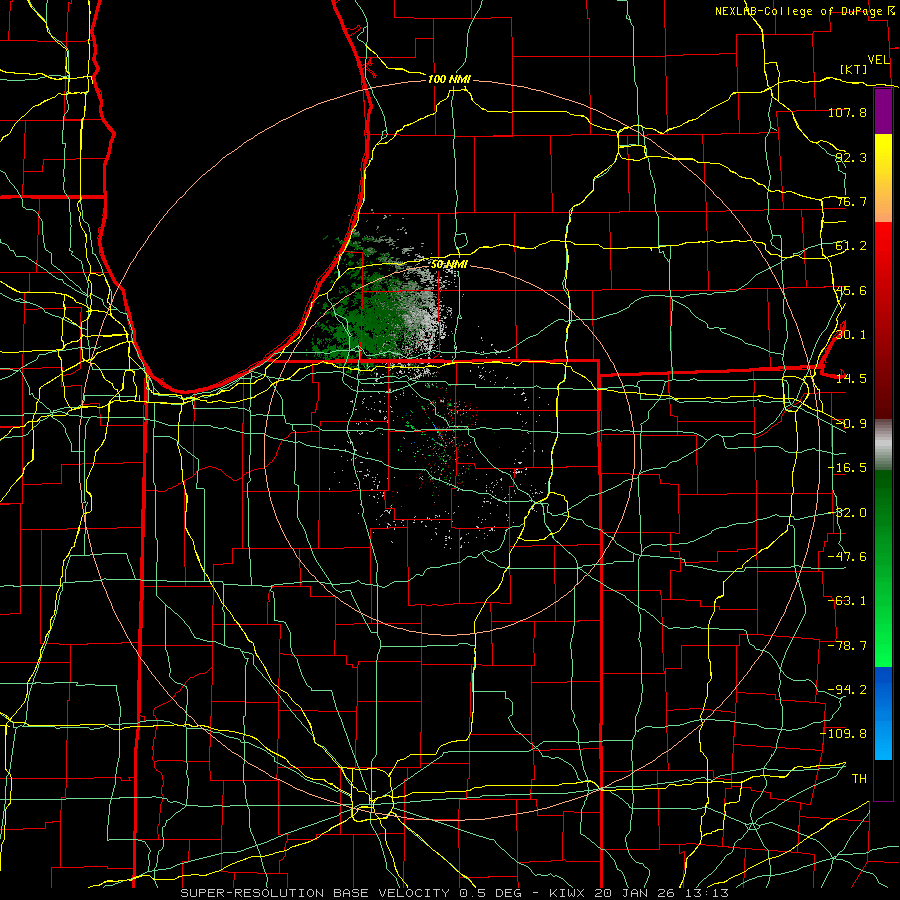Click the VEL legend heading
The width and height of the screenshot is (900, 900).
point(878,60)
